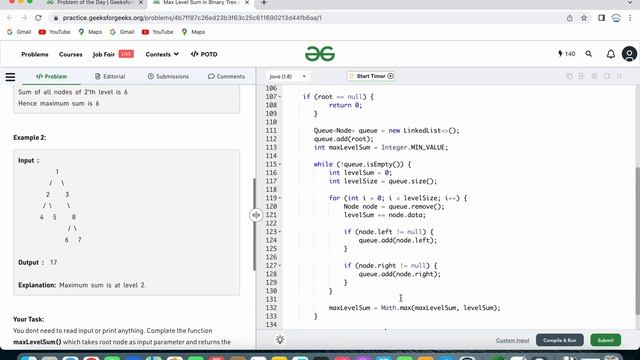Click the problem panel scrollbar
The height and width of the screenshot is (360, 640).
click(x=254, y=224)
